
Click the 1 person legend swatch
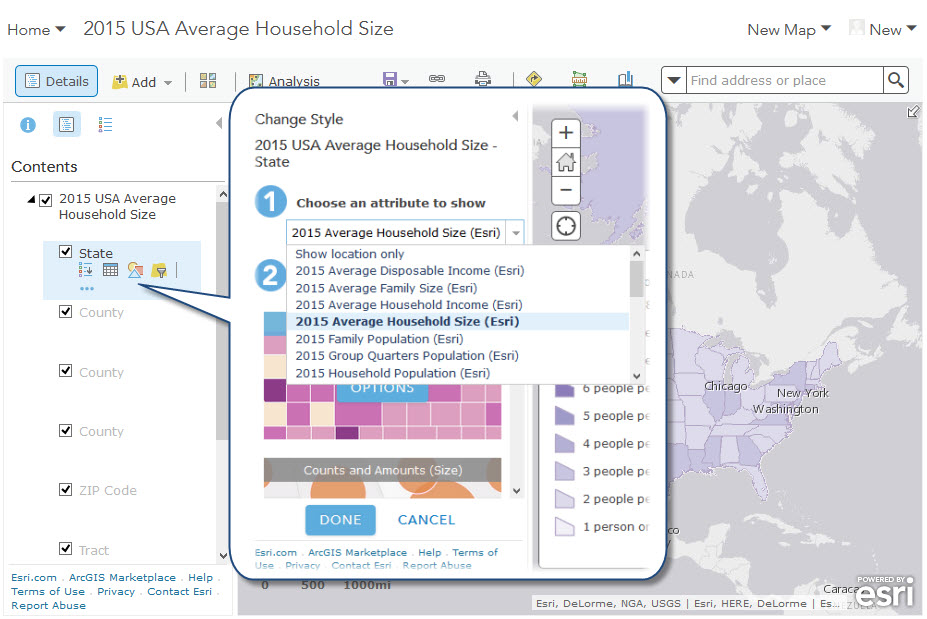[565, 526]
